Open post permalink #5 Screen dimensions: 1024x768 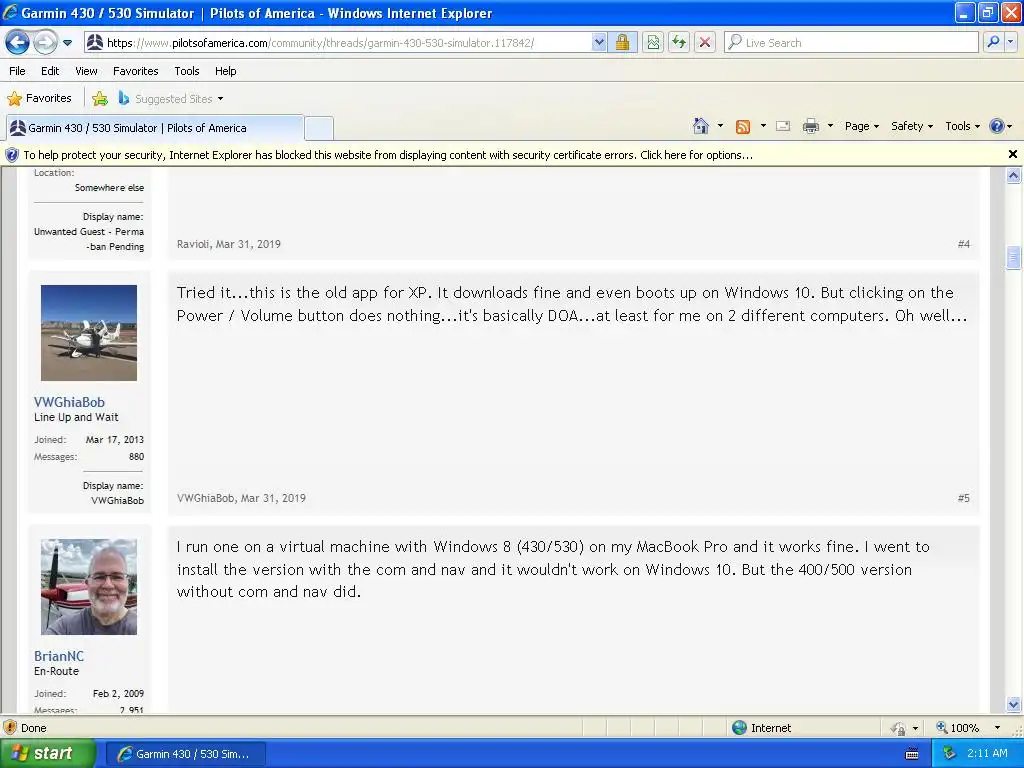pos(964,498)
